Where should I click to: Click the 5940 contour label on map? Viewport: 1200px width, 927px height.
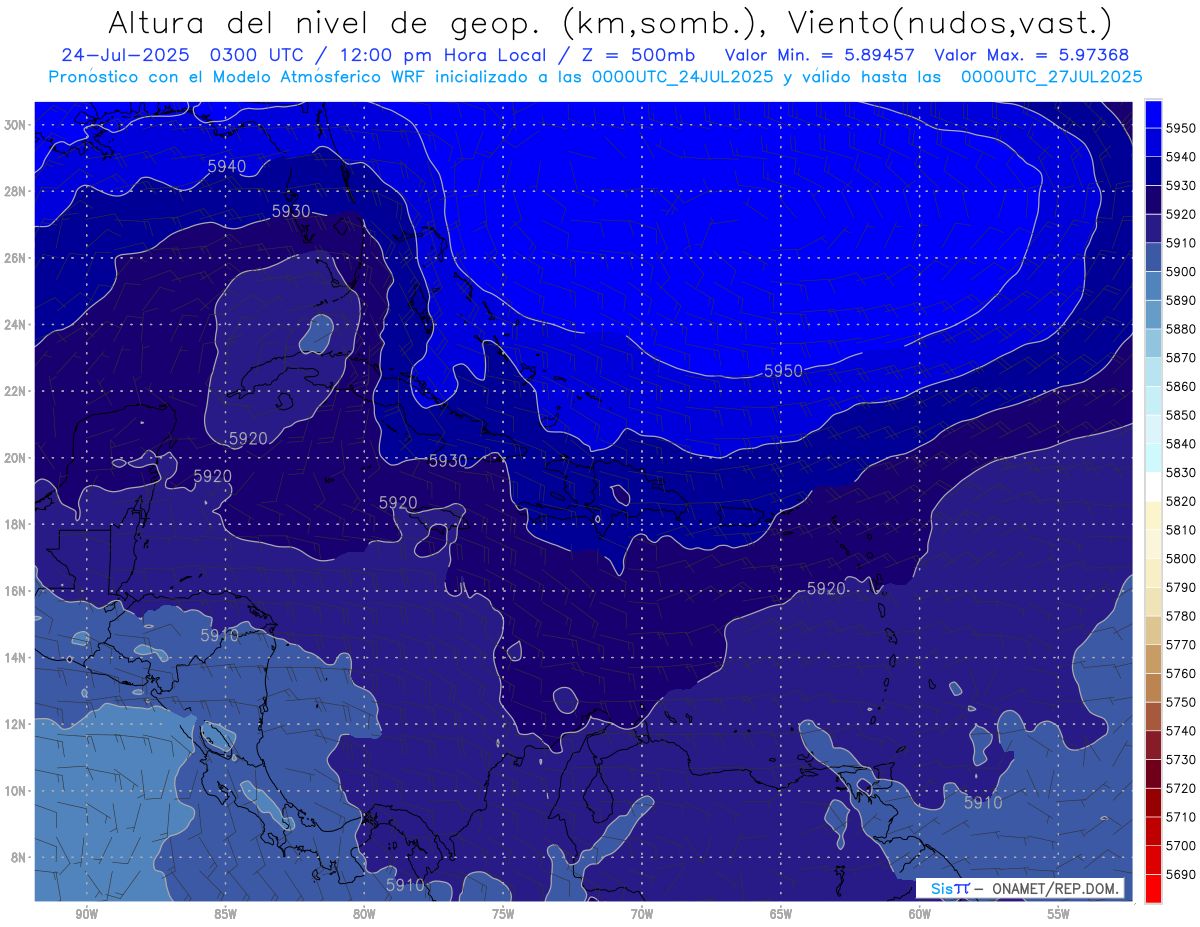coord(227,166)
